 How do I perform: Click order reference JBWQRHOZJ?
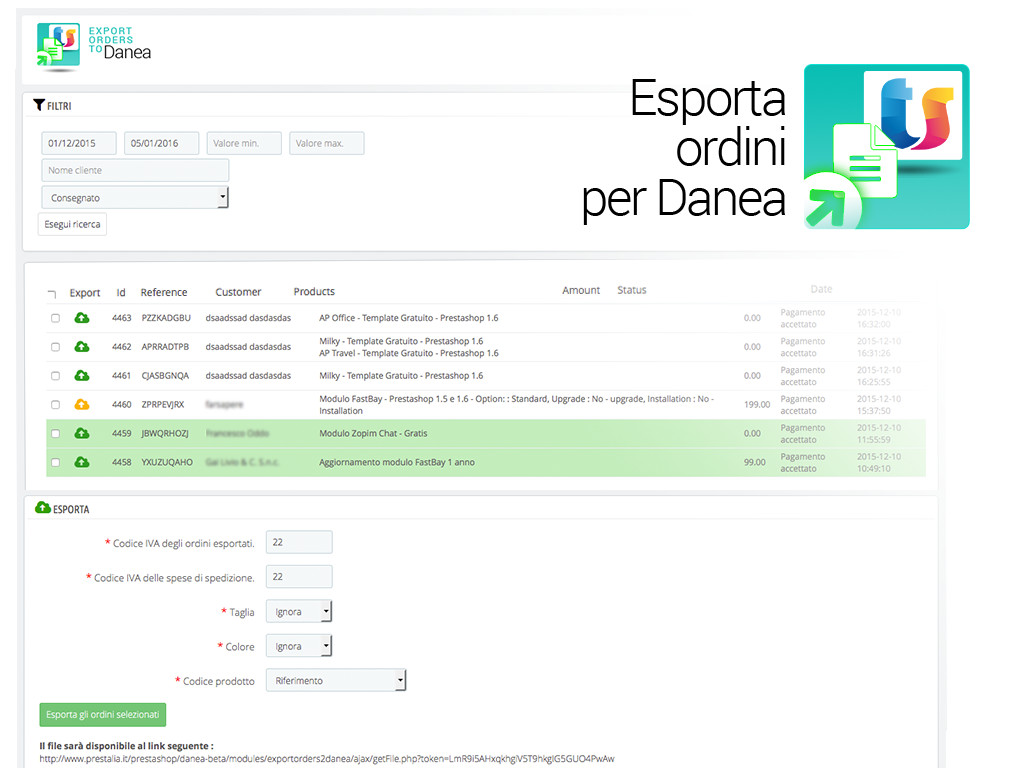[165, 433]
